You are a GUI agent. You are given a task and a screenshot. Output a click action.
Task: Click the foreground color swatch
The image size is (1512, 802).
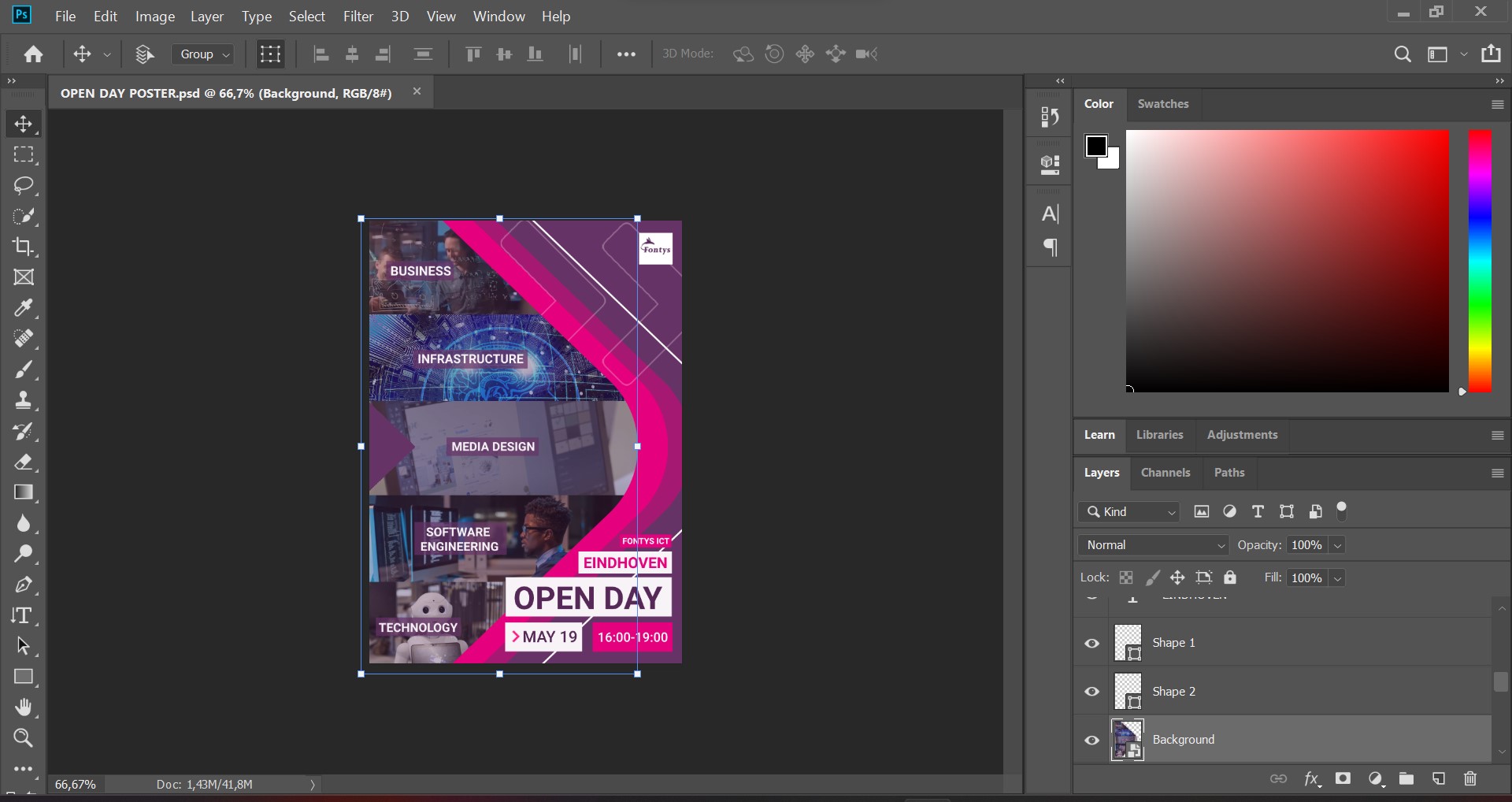(1095, 146)
